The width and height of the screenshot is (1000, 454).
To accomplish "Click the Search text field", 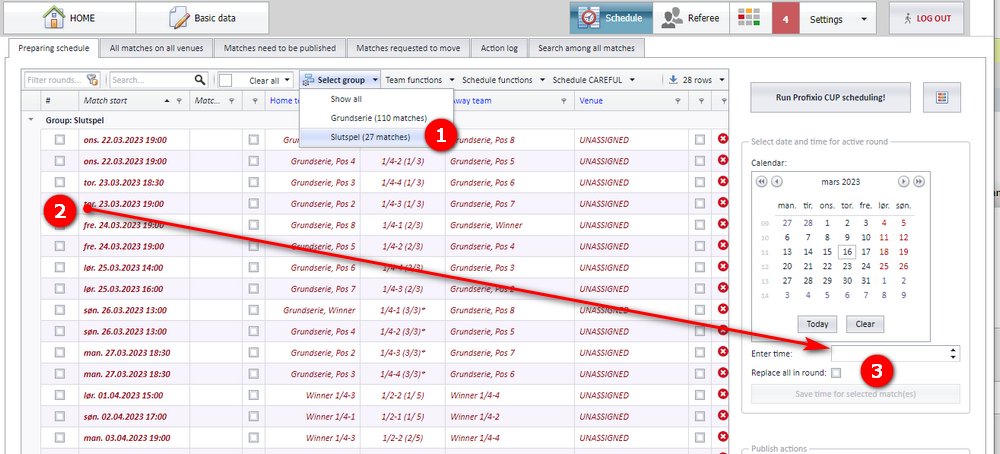I will (x=152, y=80).
